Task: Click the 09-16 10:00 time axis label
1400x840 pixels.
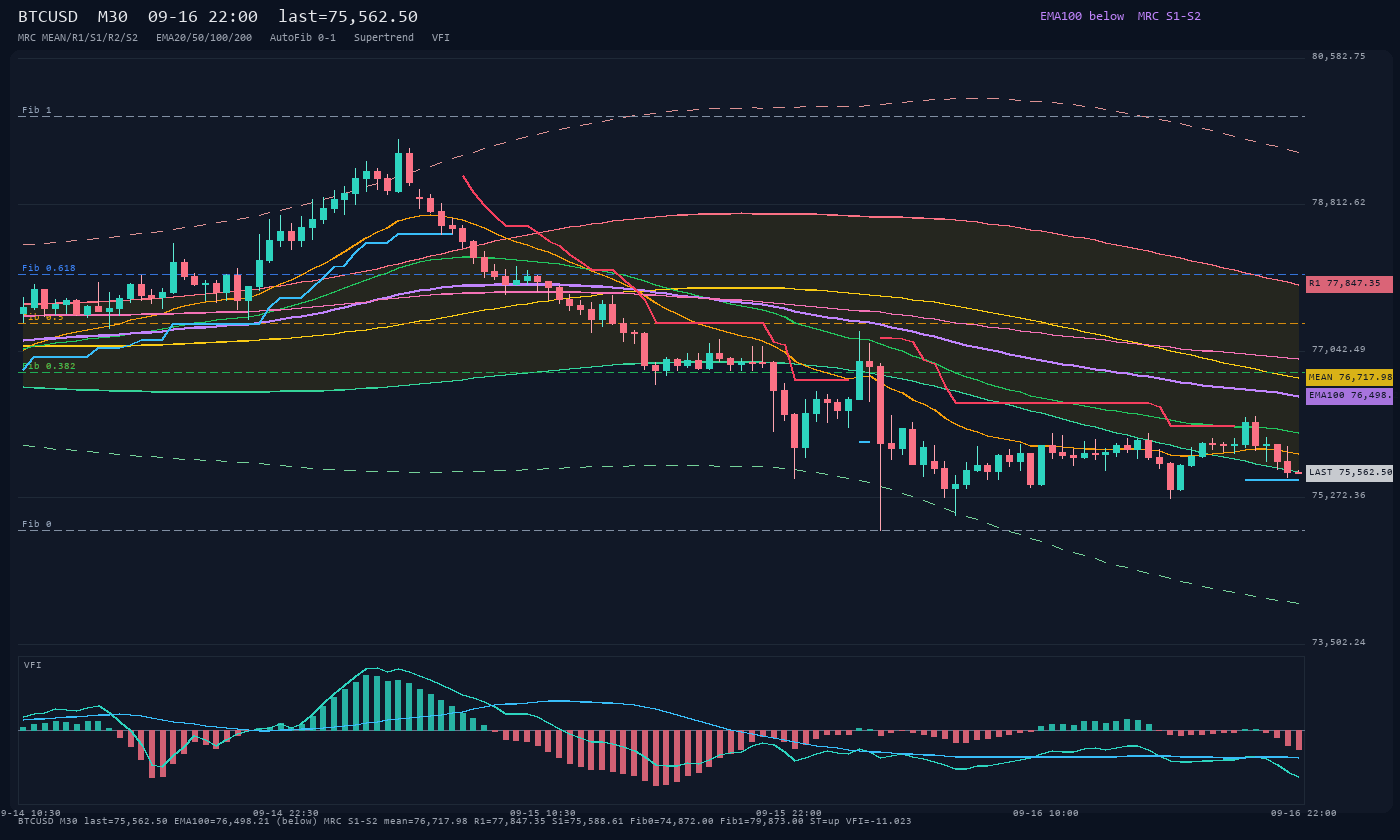Action: (x=1046, y=813)
